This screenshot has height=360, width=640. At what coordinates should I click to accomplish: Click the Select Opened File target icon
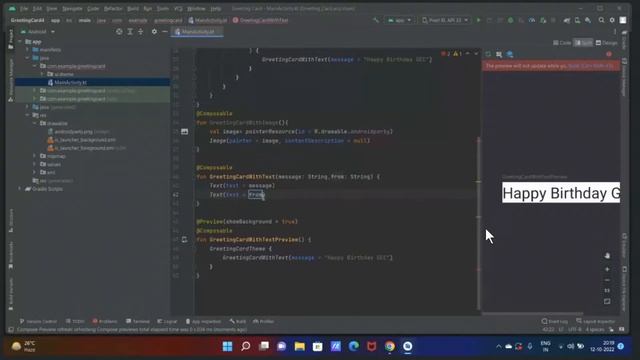click(x=119, y=31)
